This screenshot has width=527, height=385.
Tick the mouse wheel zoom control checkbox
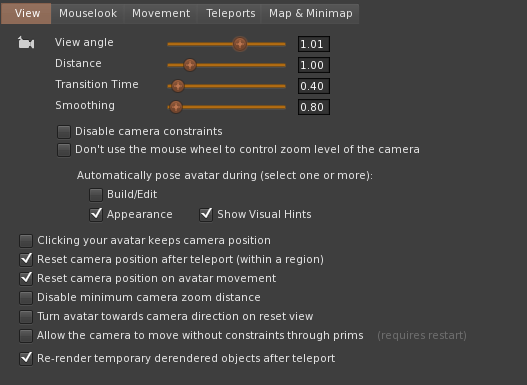[x=64, y=150]
